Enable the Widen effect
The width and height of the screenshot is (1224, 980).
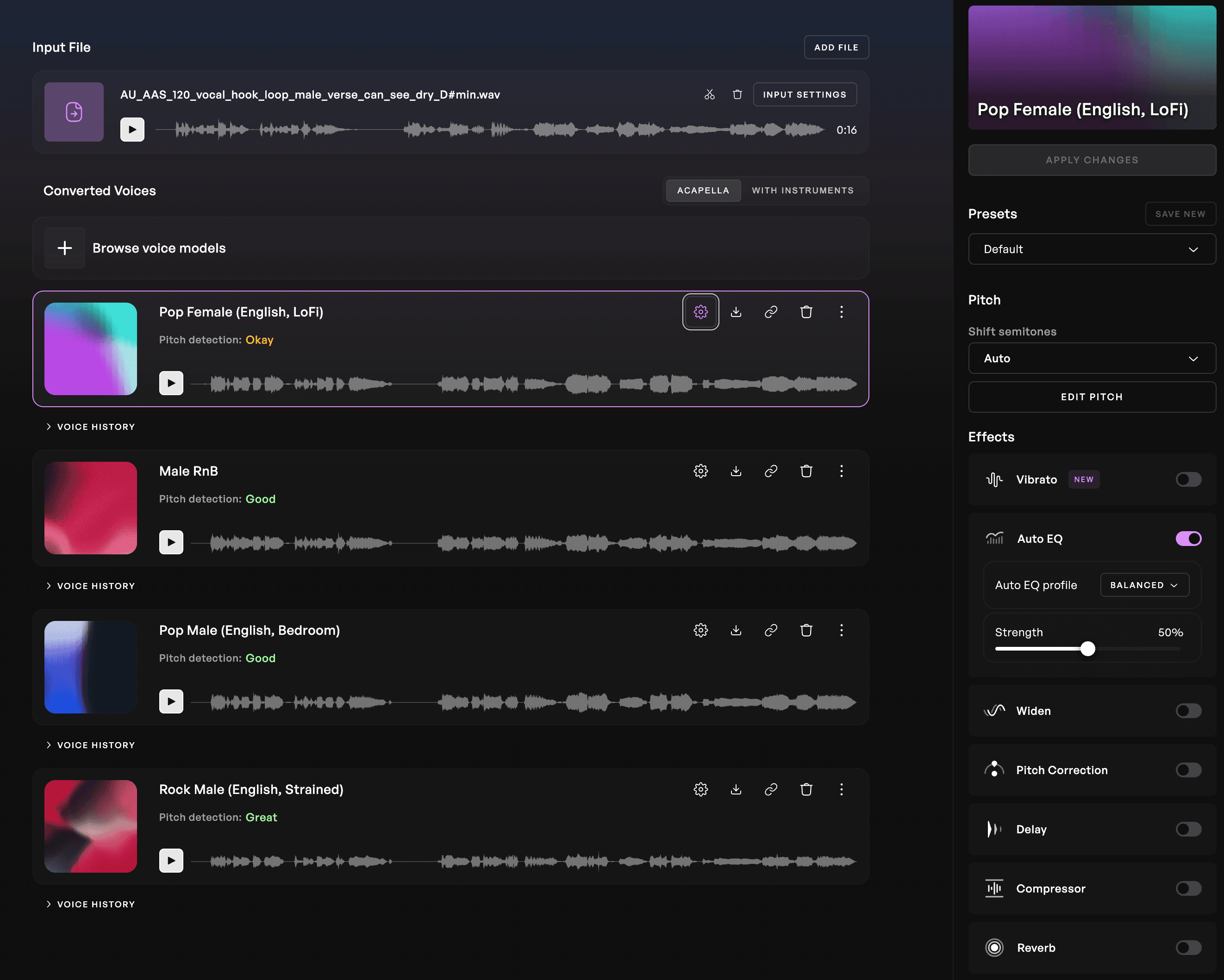[1188, 711]
